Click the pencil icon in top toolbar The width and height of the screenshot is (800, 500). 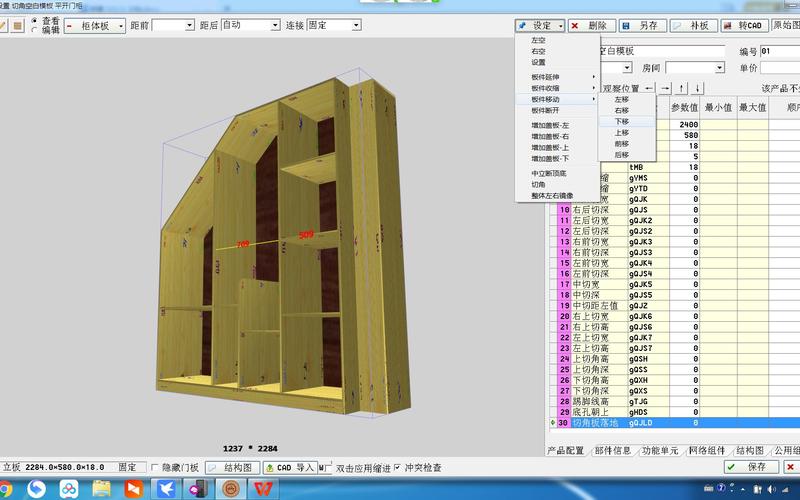(x=3, y=26)
